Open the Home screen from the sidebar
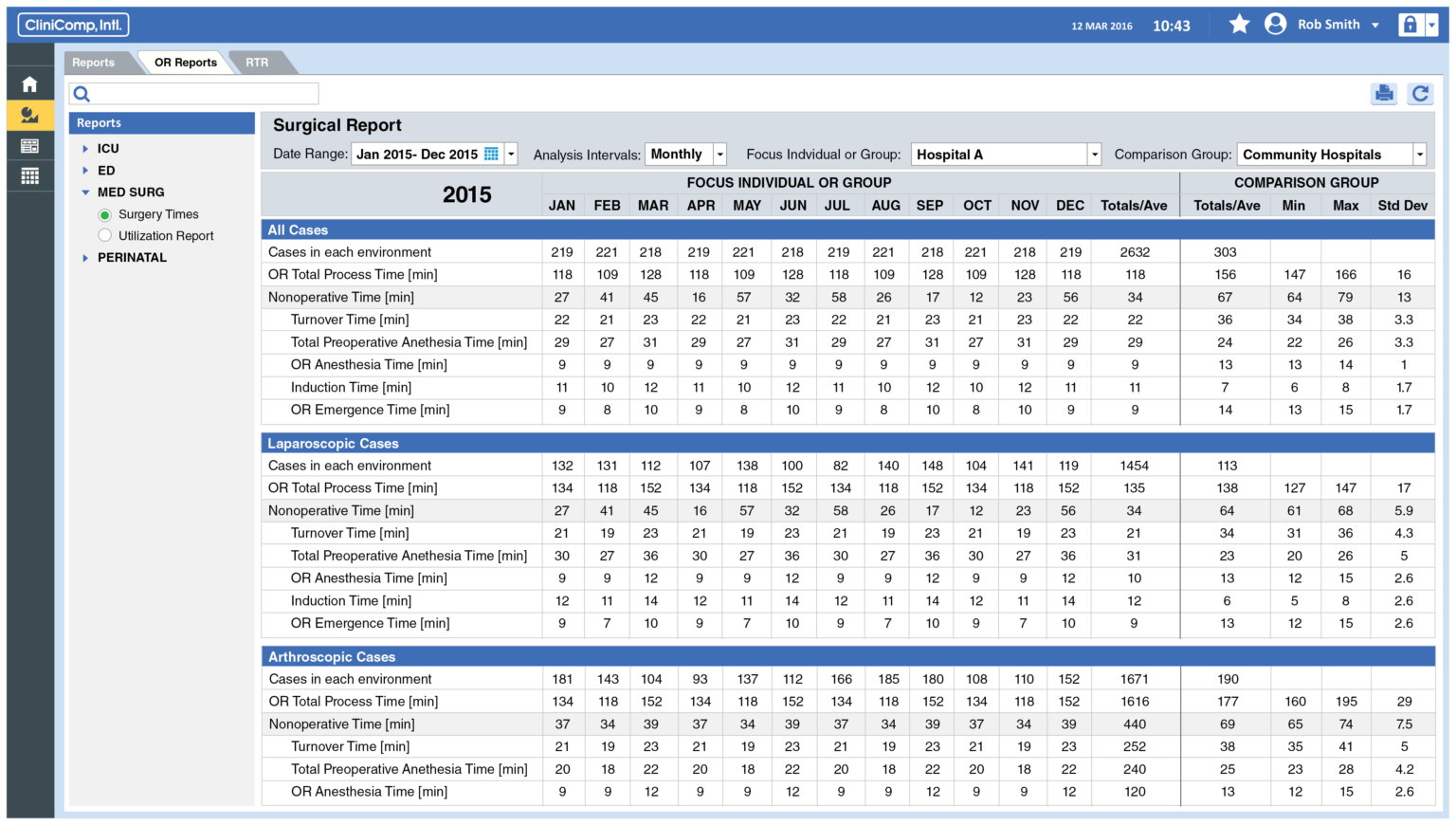This screenshot has width=1456, height=825. click(x=29, y=83)
